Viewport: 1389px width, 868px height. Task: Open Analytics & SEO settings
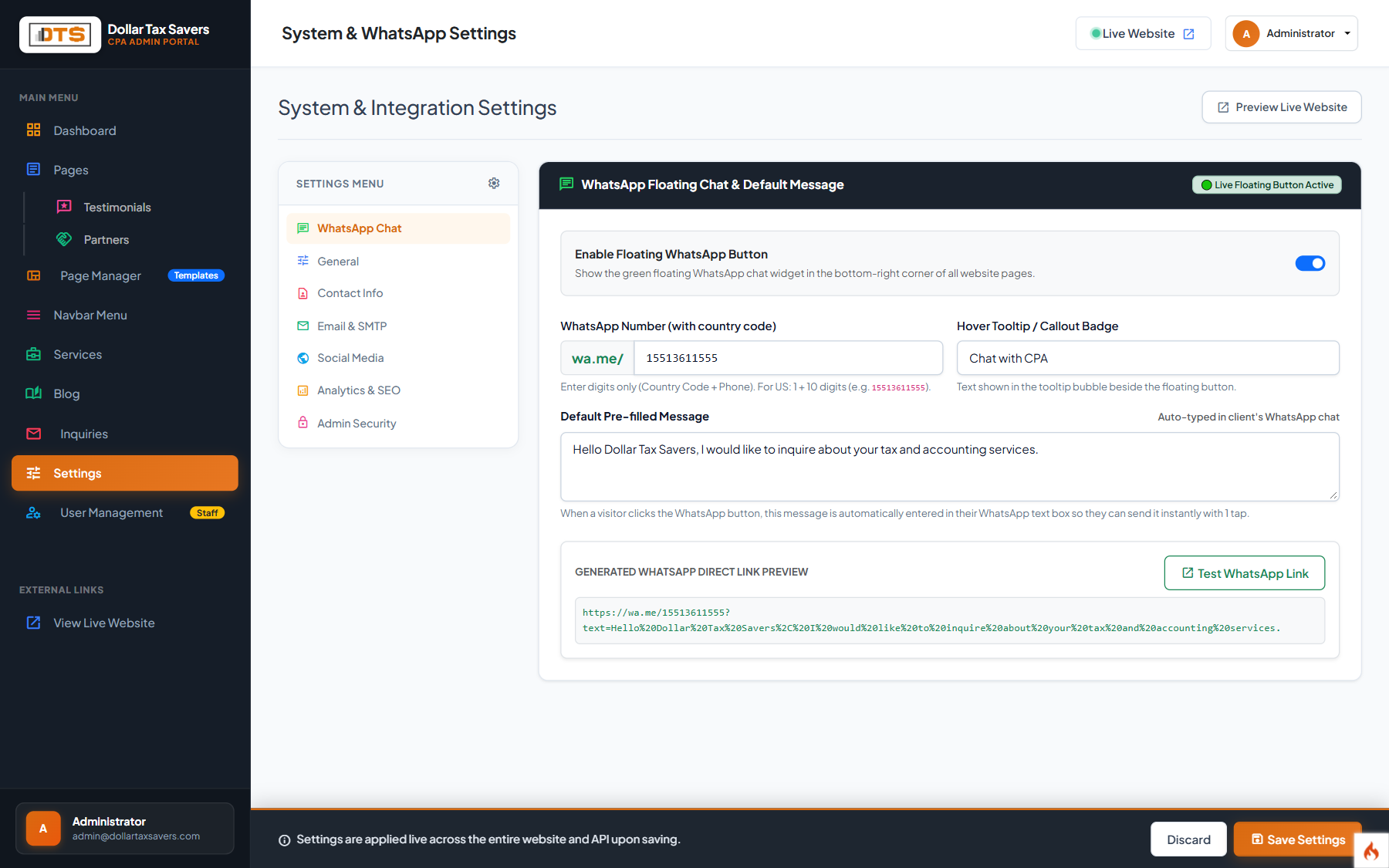coord(398,390)
